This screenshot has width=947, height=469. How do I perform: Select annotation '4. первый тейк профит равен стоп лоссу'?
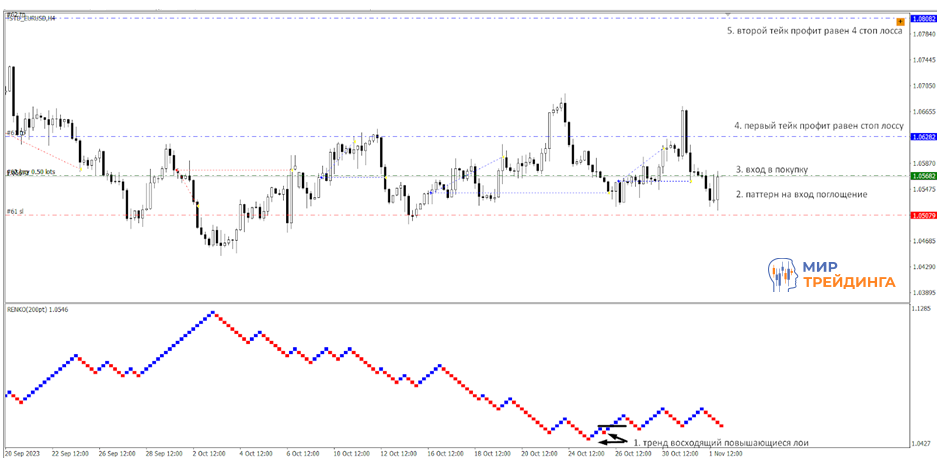(818, 127)
